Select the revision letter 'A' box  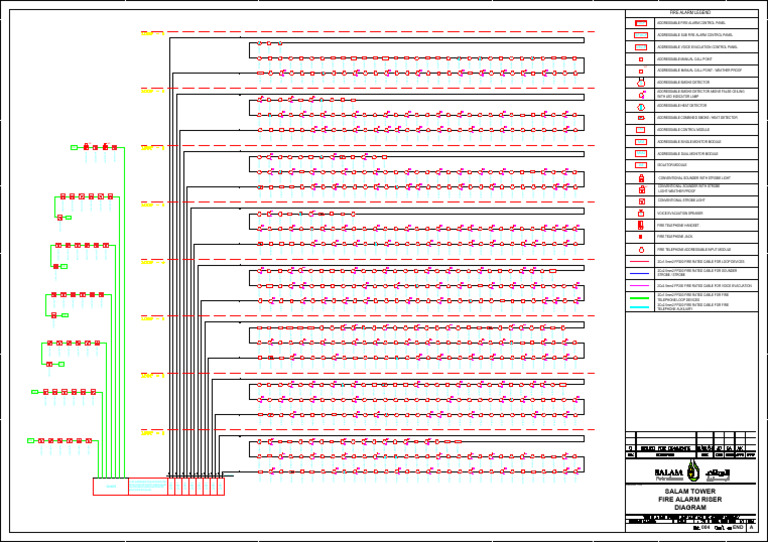(752, 528)
